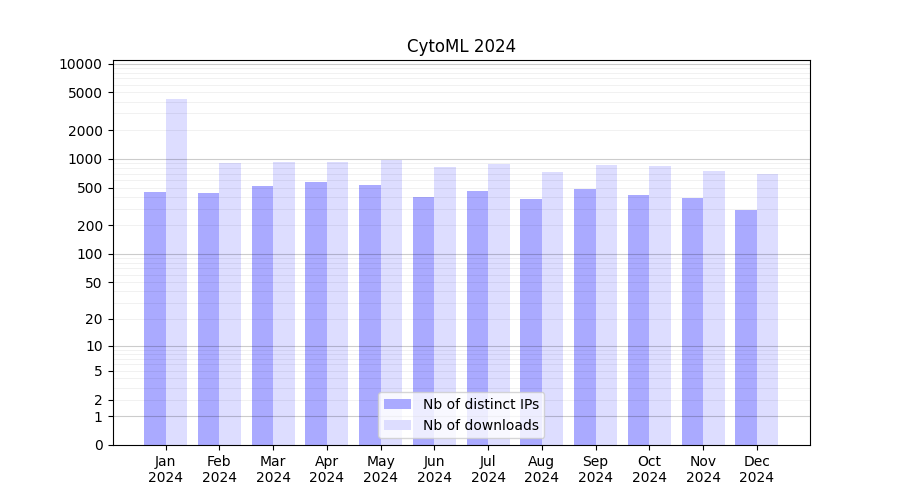Select the May 2024 downloads bar

[391, 300]
